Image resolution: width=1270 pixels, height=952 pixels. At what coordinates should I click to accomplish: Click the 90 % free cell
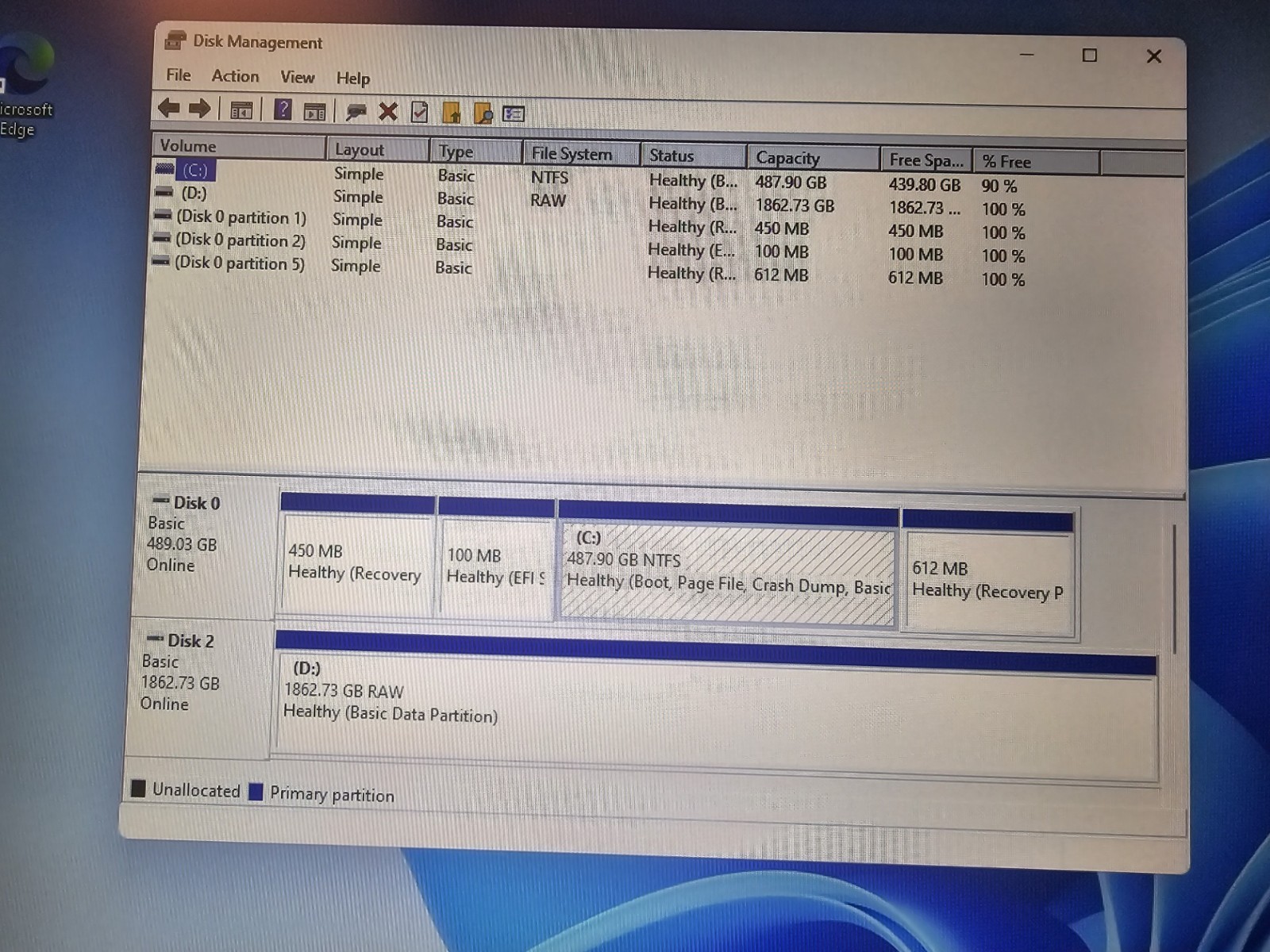tap(999, 186)
